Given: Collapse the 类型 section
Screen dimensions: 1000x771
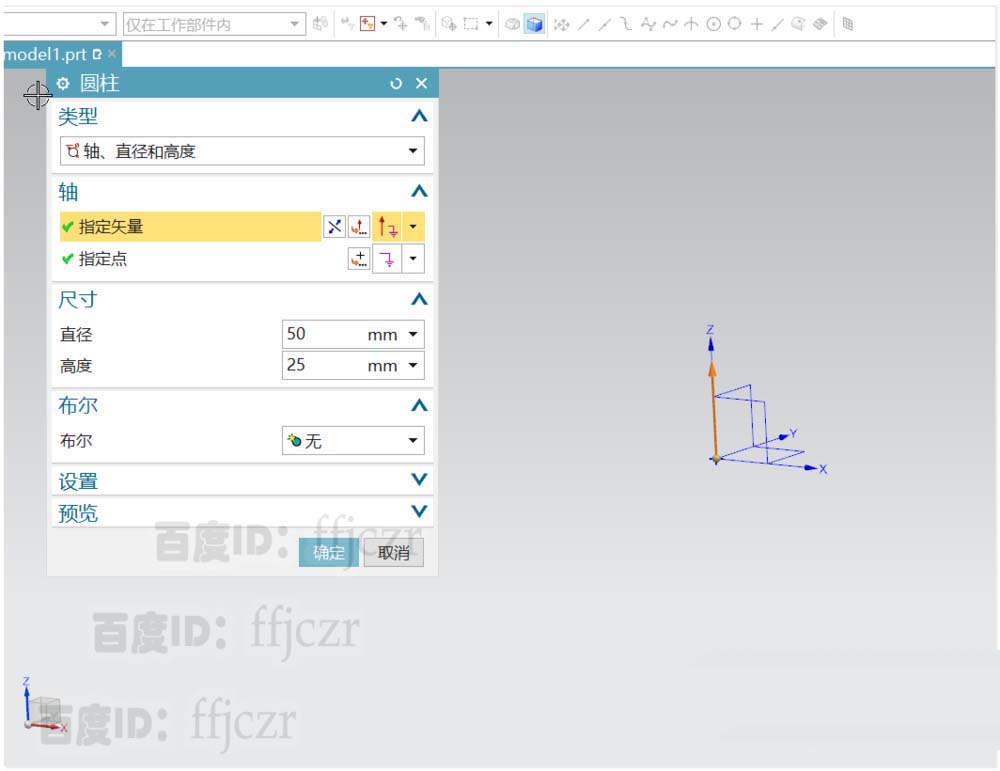Looking at the screenshot, I should (x=418, y=116).
